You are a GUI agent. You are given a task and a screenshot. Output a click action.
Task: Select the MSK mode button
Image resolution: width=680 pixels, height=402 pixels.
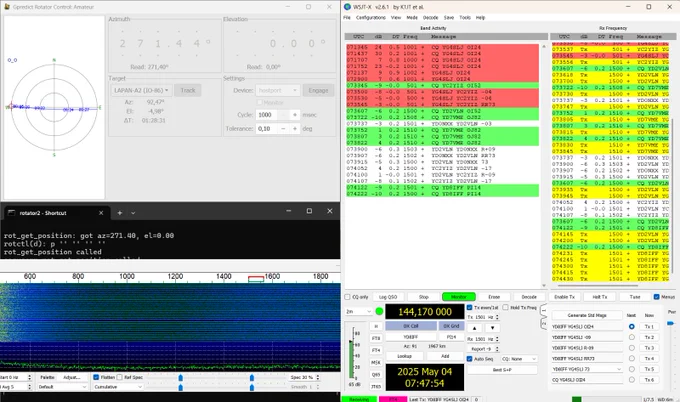point(376,362)
